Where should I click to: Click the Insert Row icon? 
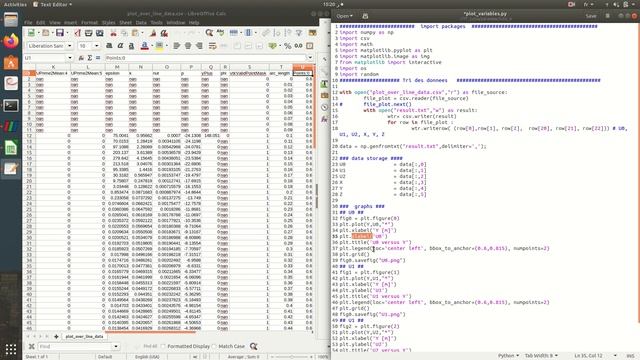click(x=233, y=33)
